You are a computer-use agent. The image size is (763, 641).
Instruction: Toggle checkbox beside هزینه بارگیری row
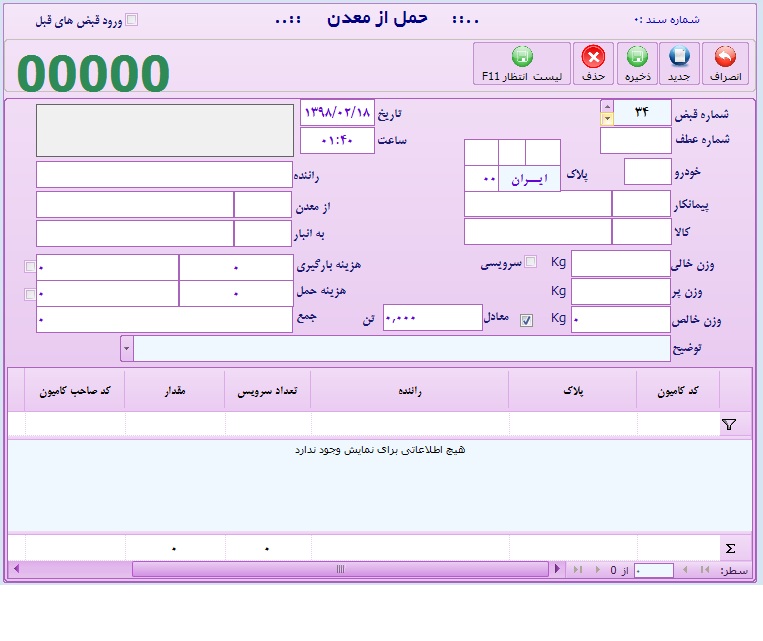click(x=30, y=266)
